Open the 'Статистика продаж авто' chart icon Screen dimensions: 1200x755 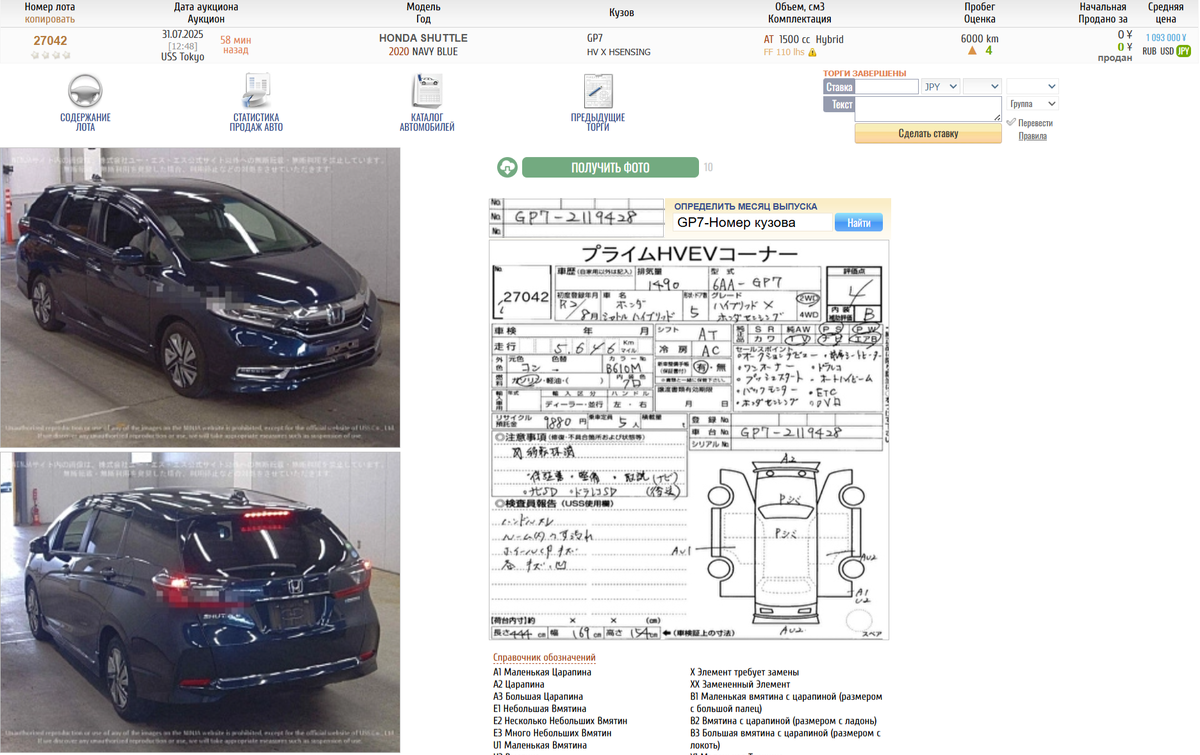(256, 91)
